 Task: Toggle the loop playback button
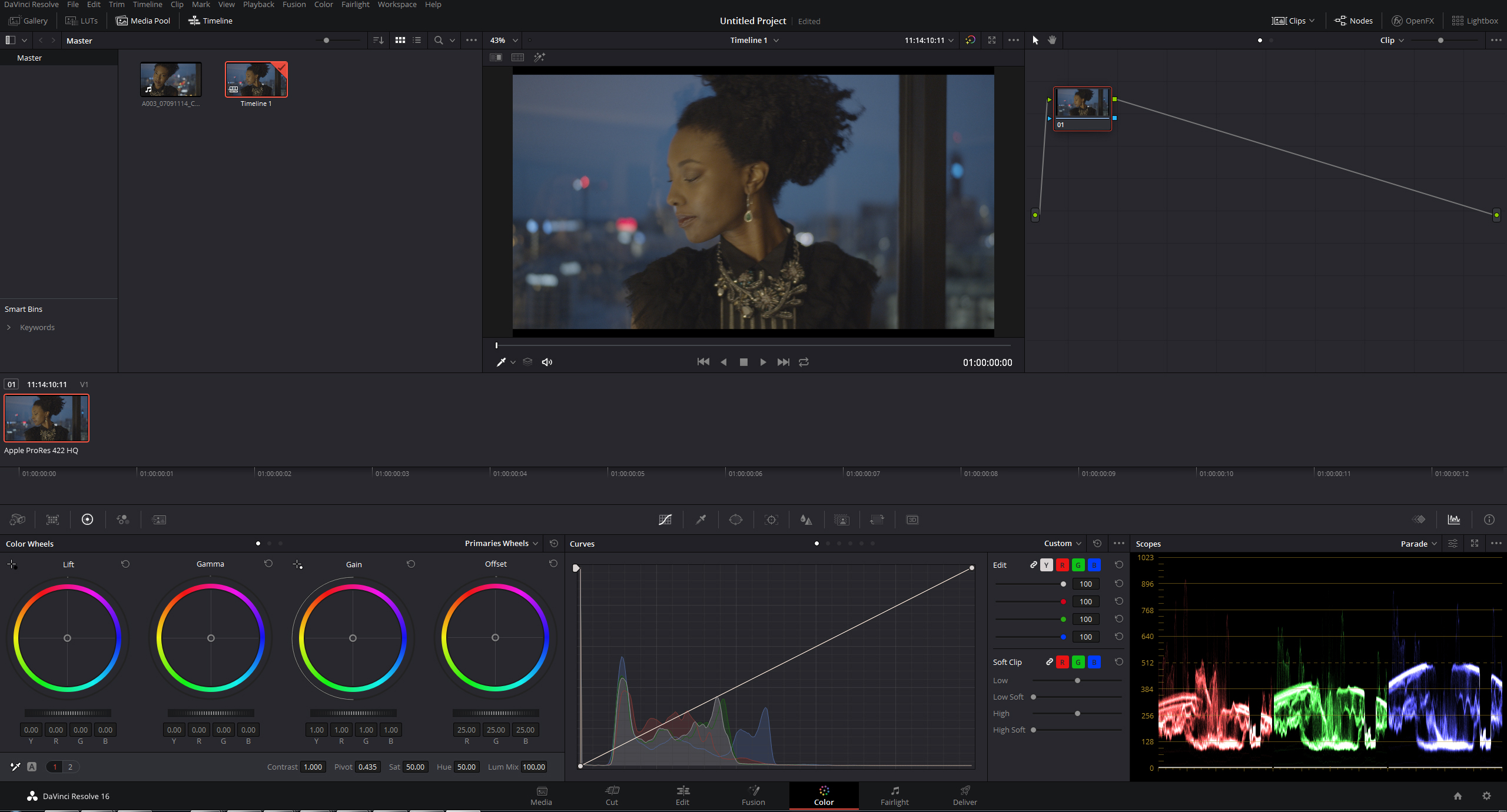coord(804,362)
